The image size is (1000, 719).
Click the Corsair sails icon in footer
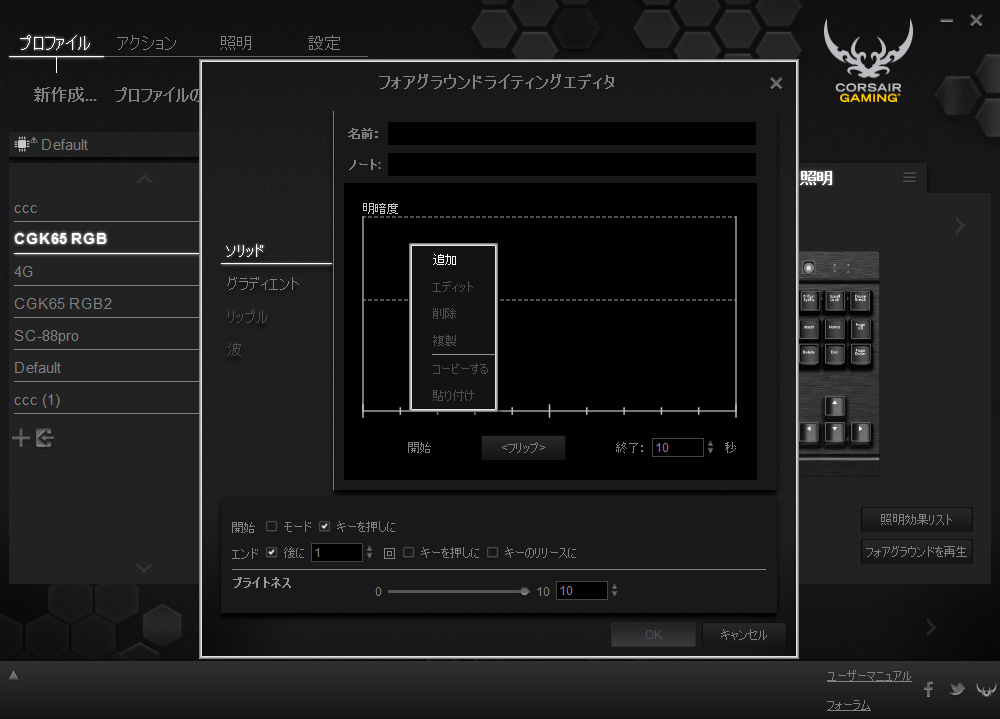click(986, 689)
